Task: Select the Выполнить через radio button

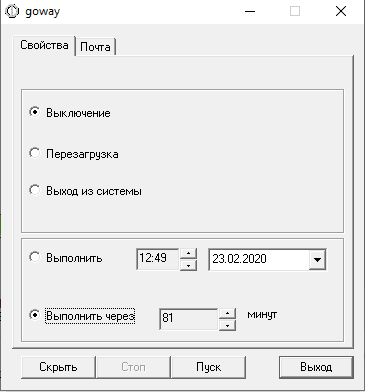Action: pos(34,315)
